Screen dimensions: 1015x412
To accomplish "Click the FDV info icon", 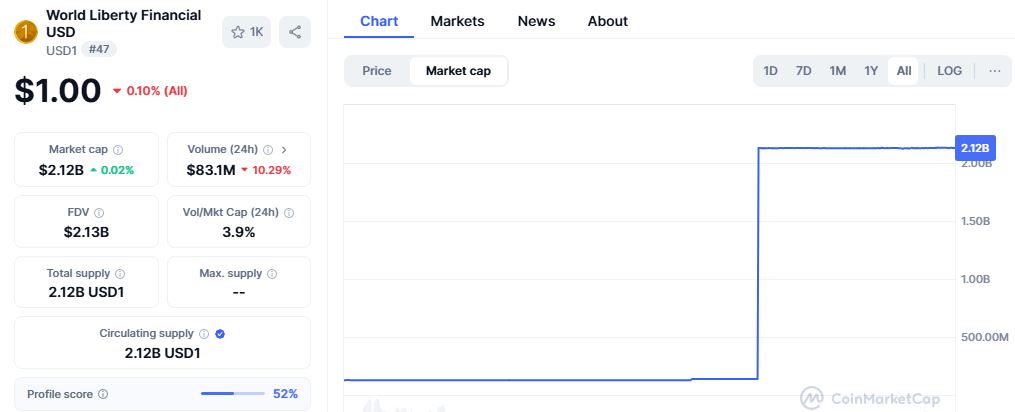I will 99,212.
